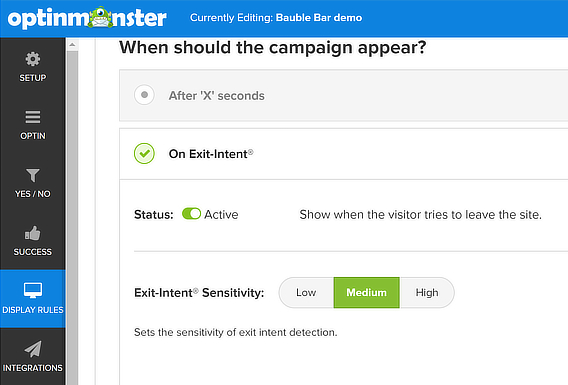This screenshot has width=568, height=385.
Task: Click the INTEGRATIONS sidebar label
Action: click(x=33, y=368)
